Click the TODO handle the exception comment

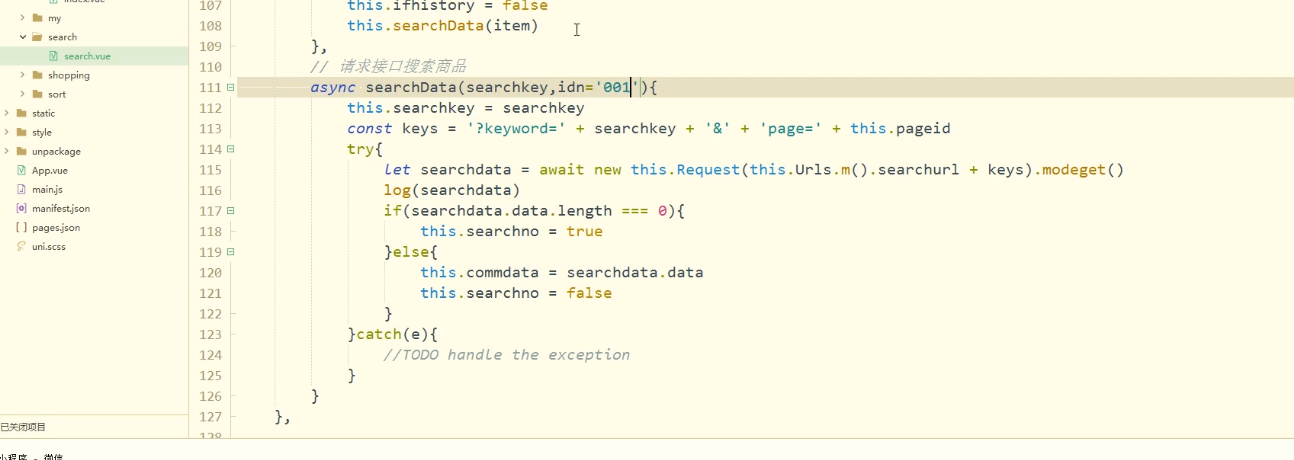click(x=507, y=355)
